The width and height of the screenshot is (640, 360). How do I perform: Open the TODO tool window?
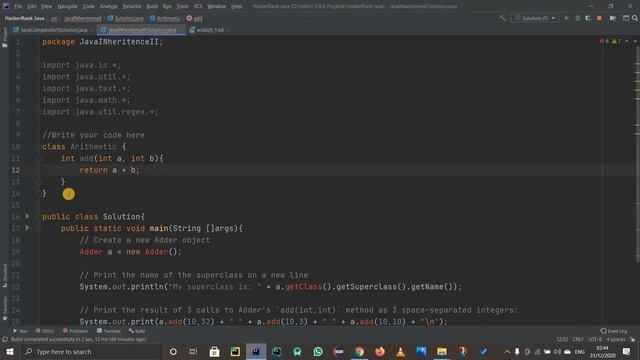coord(45,331)
